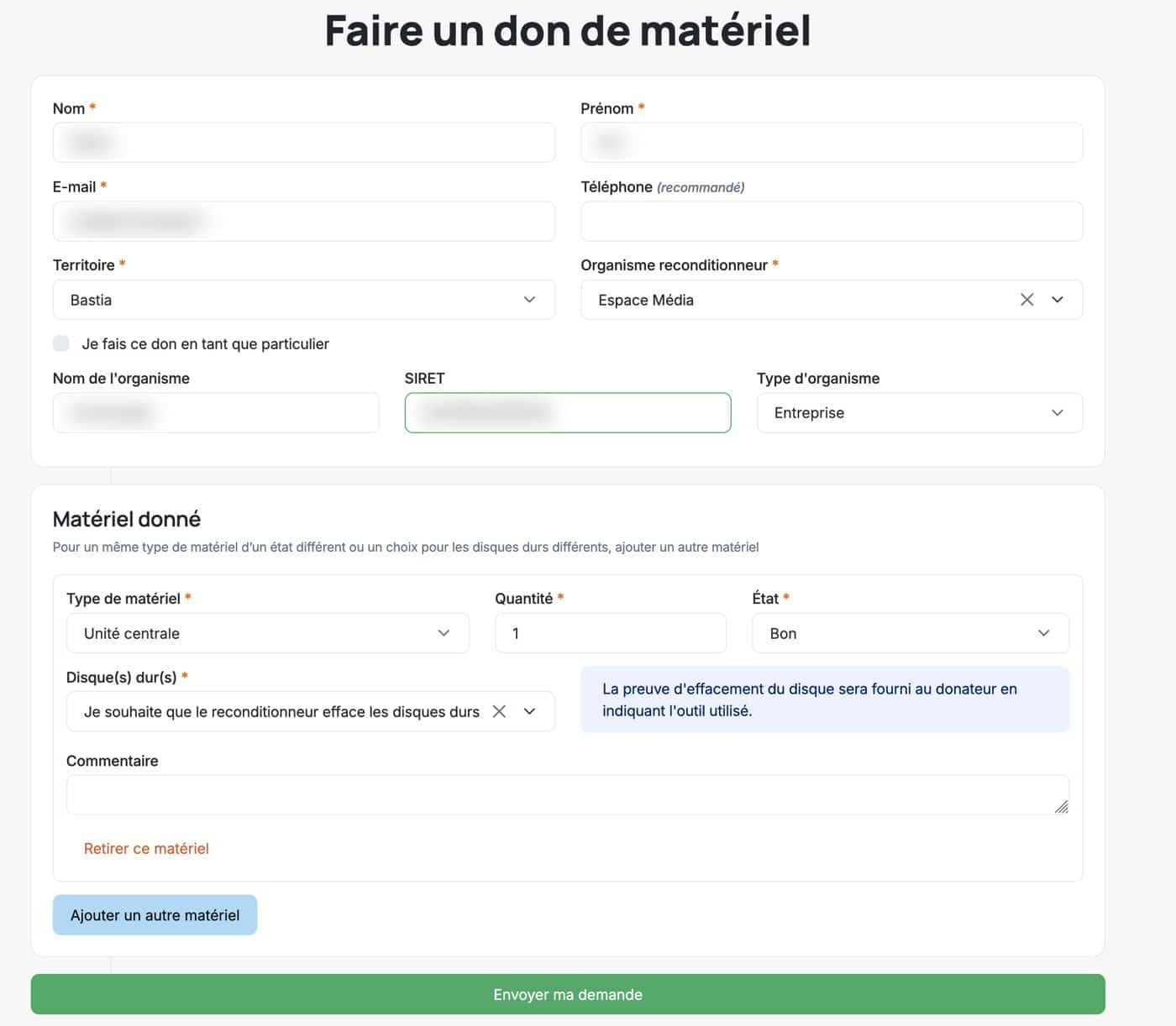Click into the Commentaire text area

click(x=568, y=794)
